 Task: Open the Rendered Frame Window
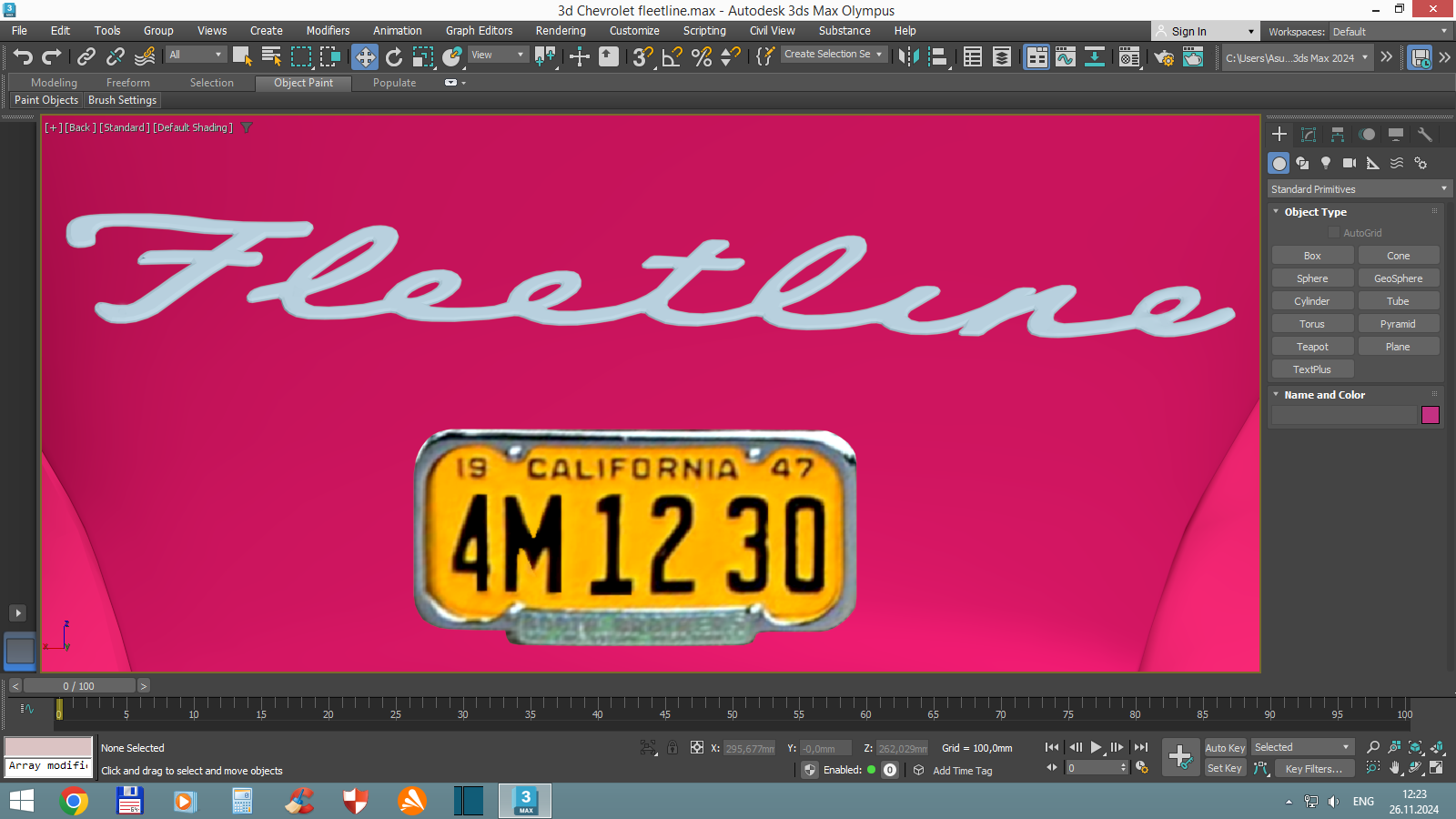coord(1193,56)
